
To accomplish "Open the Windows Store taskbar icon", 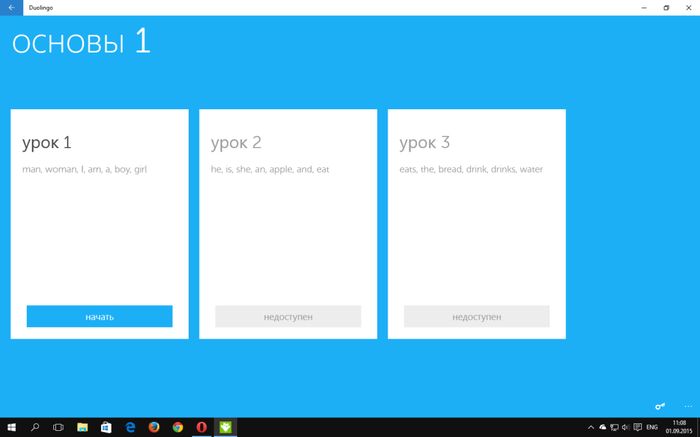I will click(106, 427).
